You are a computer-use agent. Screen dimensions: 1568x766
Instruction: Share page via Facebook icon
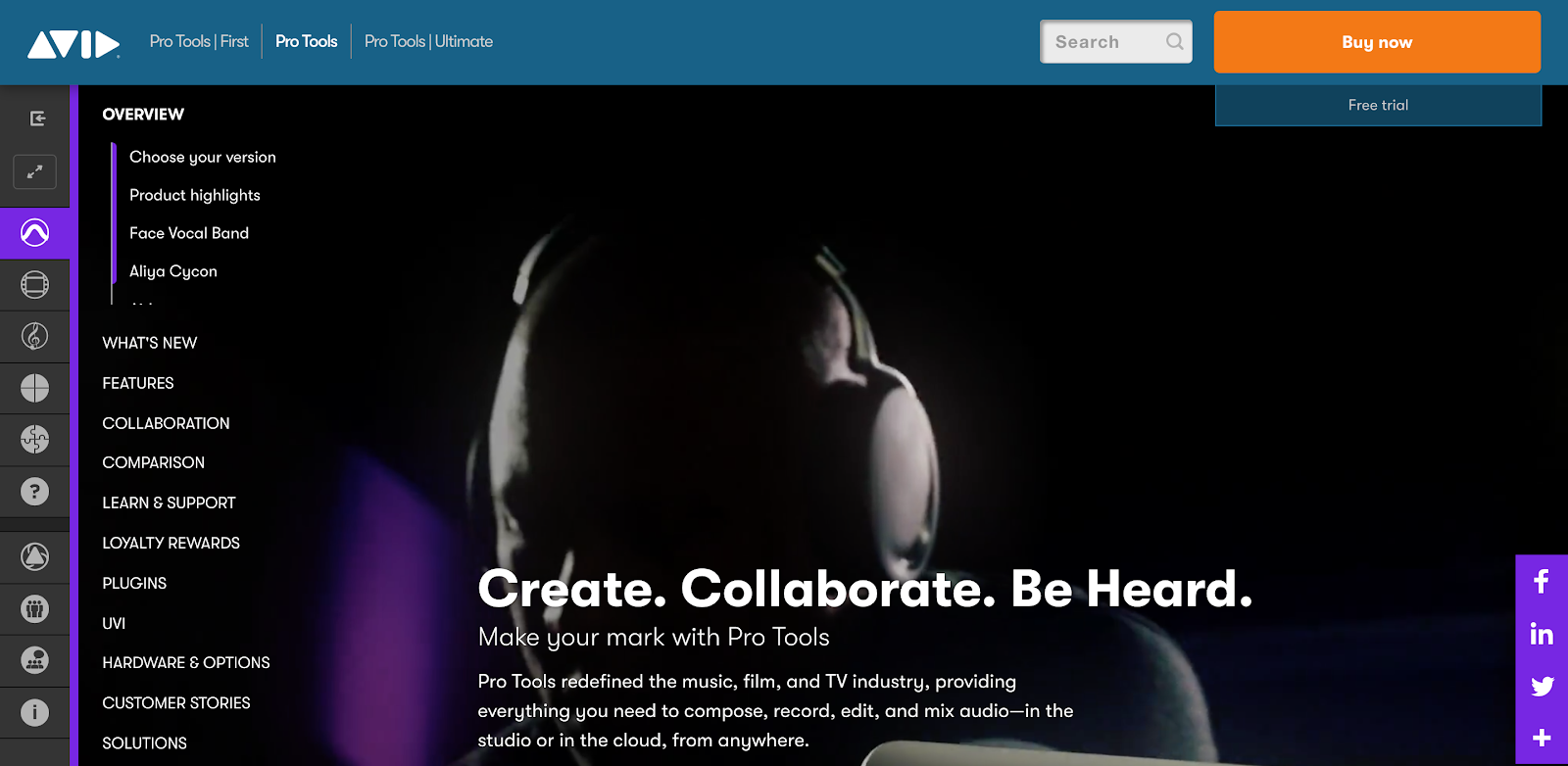[1542, 582]
